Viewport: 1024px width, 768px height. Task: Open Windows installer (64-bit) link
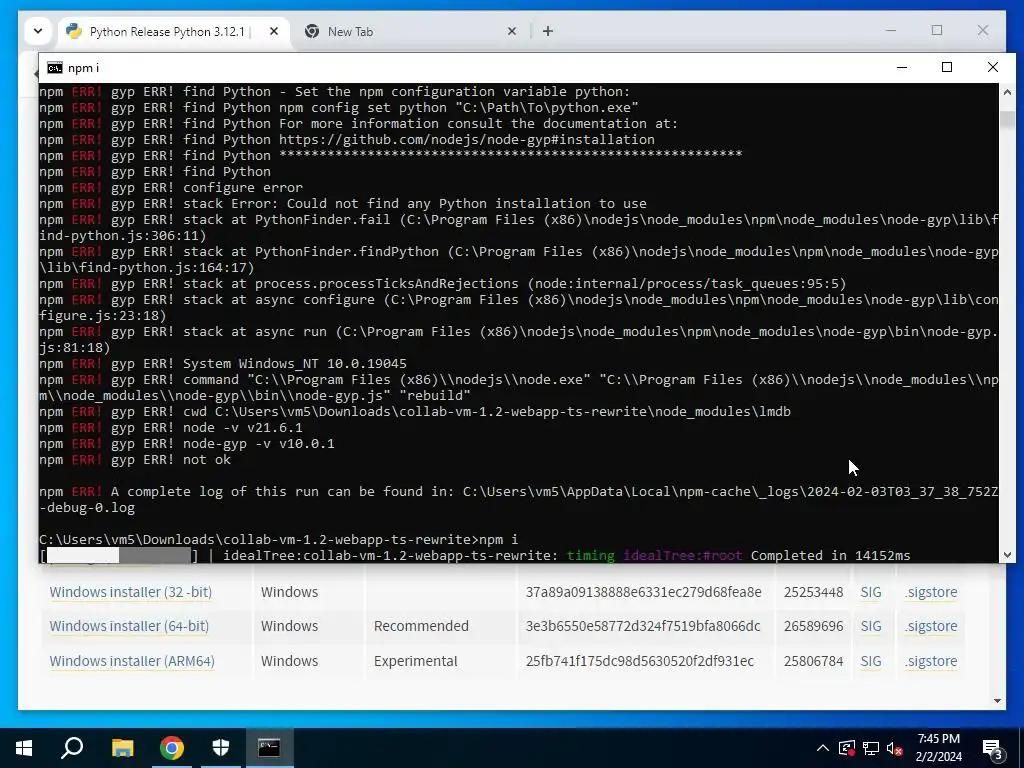[129, 626]
